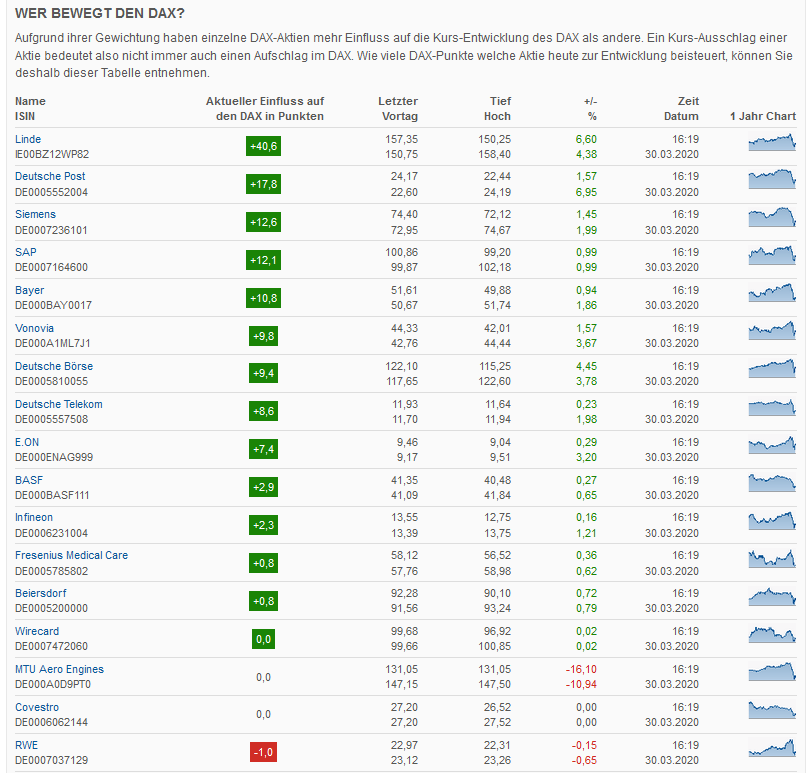View Deutsche Börse 1-year chart thumbnail
This screenshot has height=773, width=812.
point(772,369)
